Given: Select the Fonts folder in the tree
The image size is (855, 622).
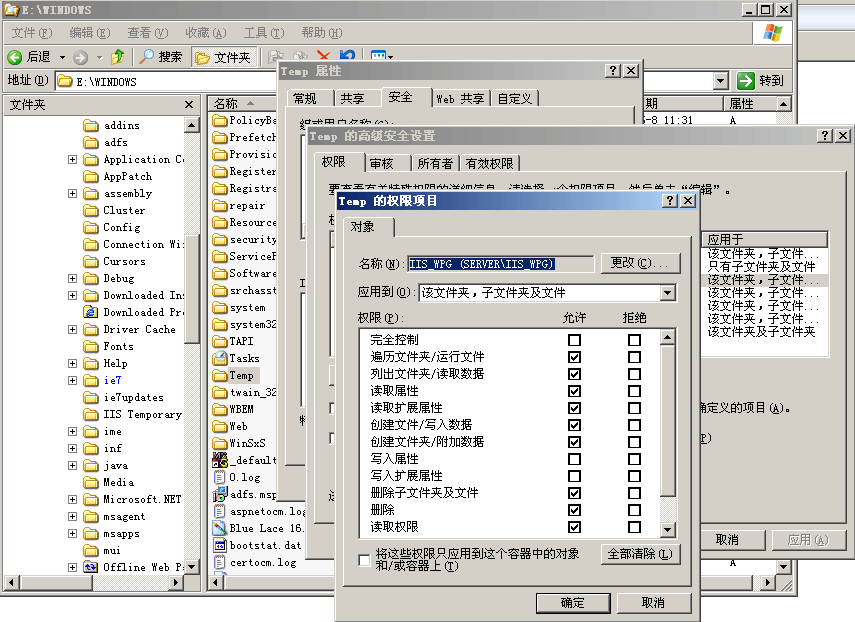Looking at the screenshot, I should click(118, 346).
